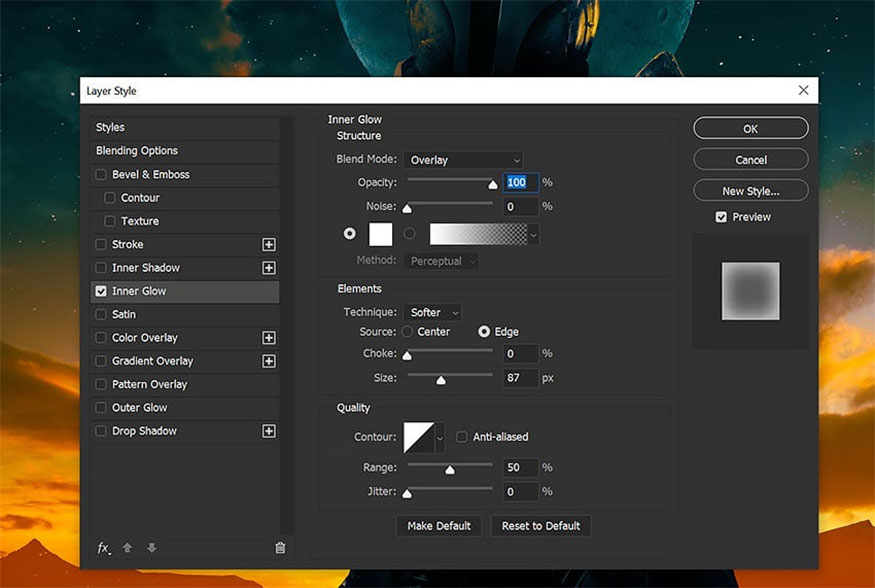Open the Blend Mode Overlay dropdown

coord(463,160)
